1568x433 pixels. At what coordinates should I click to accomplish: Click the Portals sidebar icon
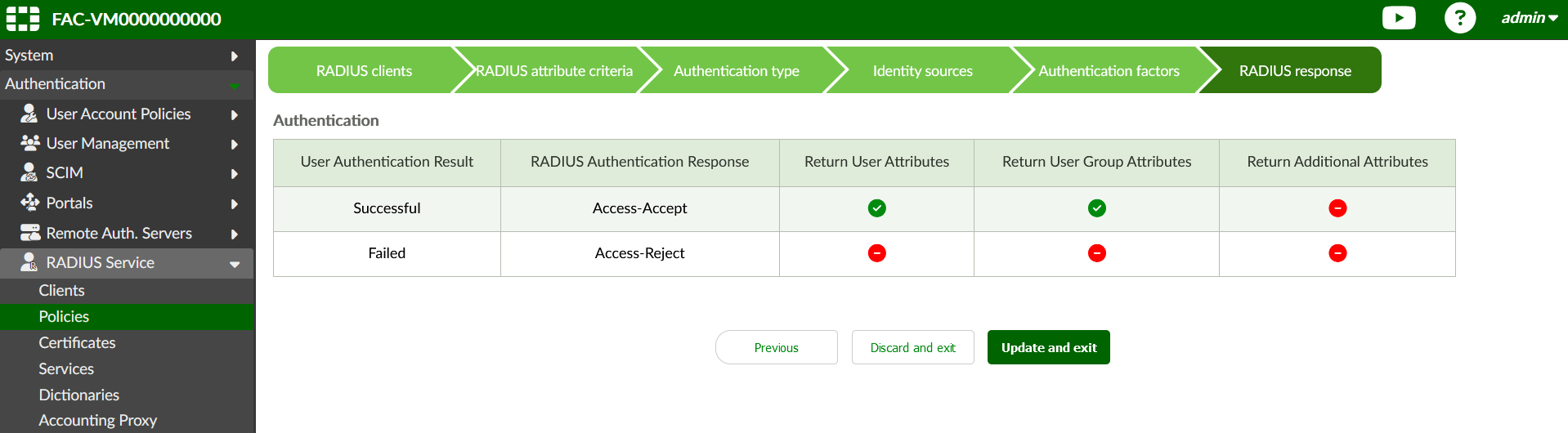pyautogui.click(x=29, y=203)
